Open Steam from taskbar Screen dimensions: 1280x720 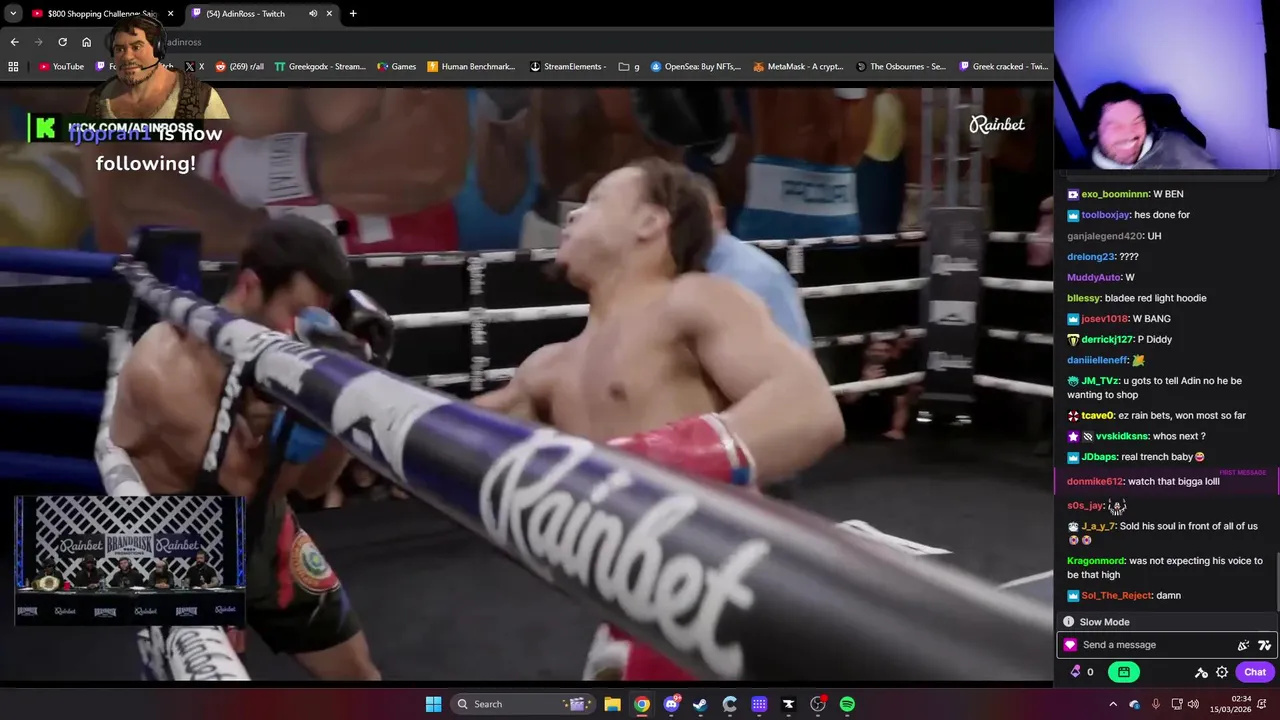tap(700, 704)
